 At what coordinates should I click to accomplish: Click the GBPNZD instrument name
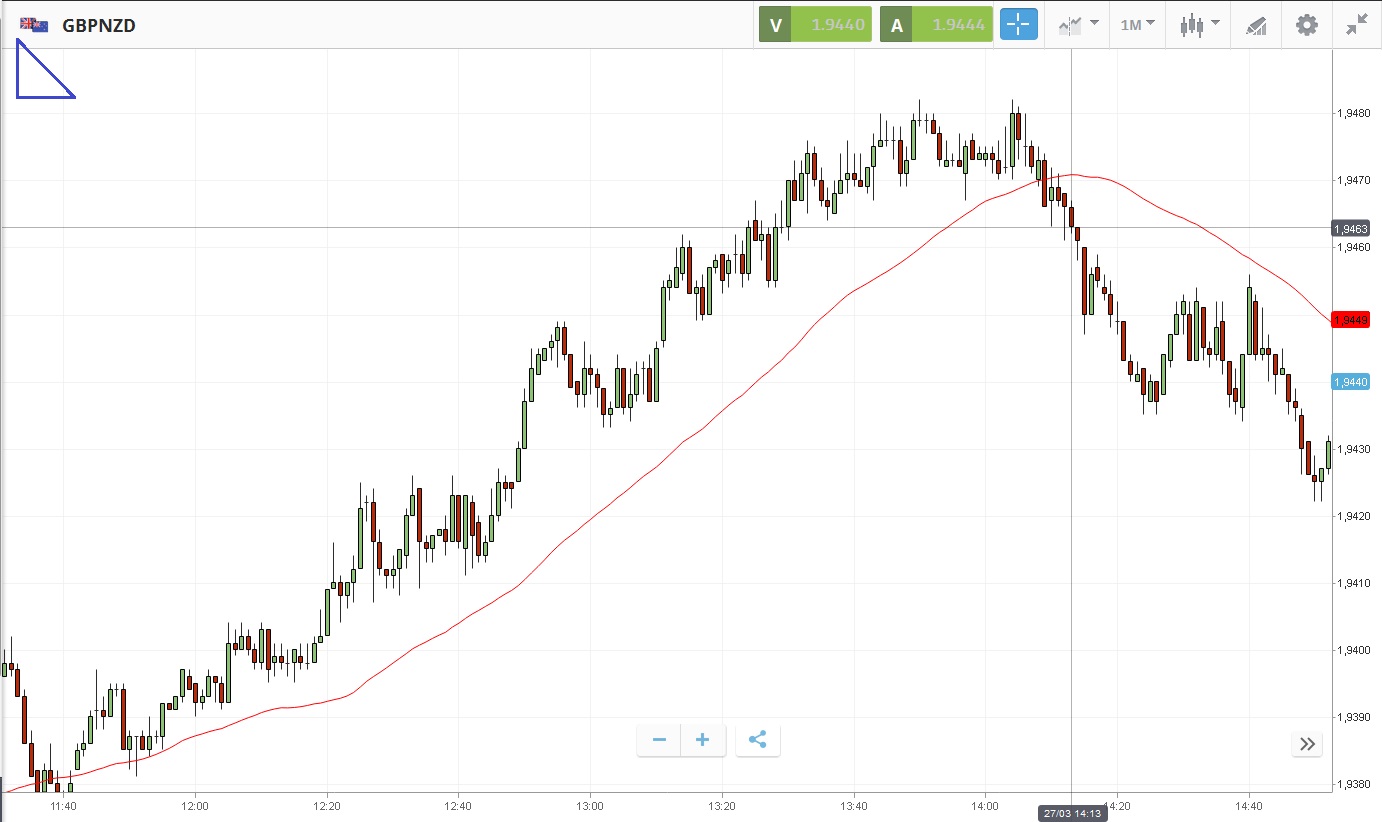coord(99,26)
